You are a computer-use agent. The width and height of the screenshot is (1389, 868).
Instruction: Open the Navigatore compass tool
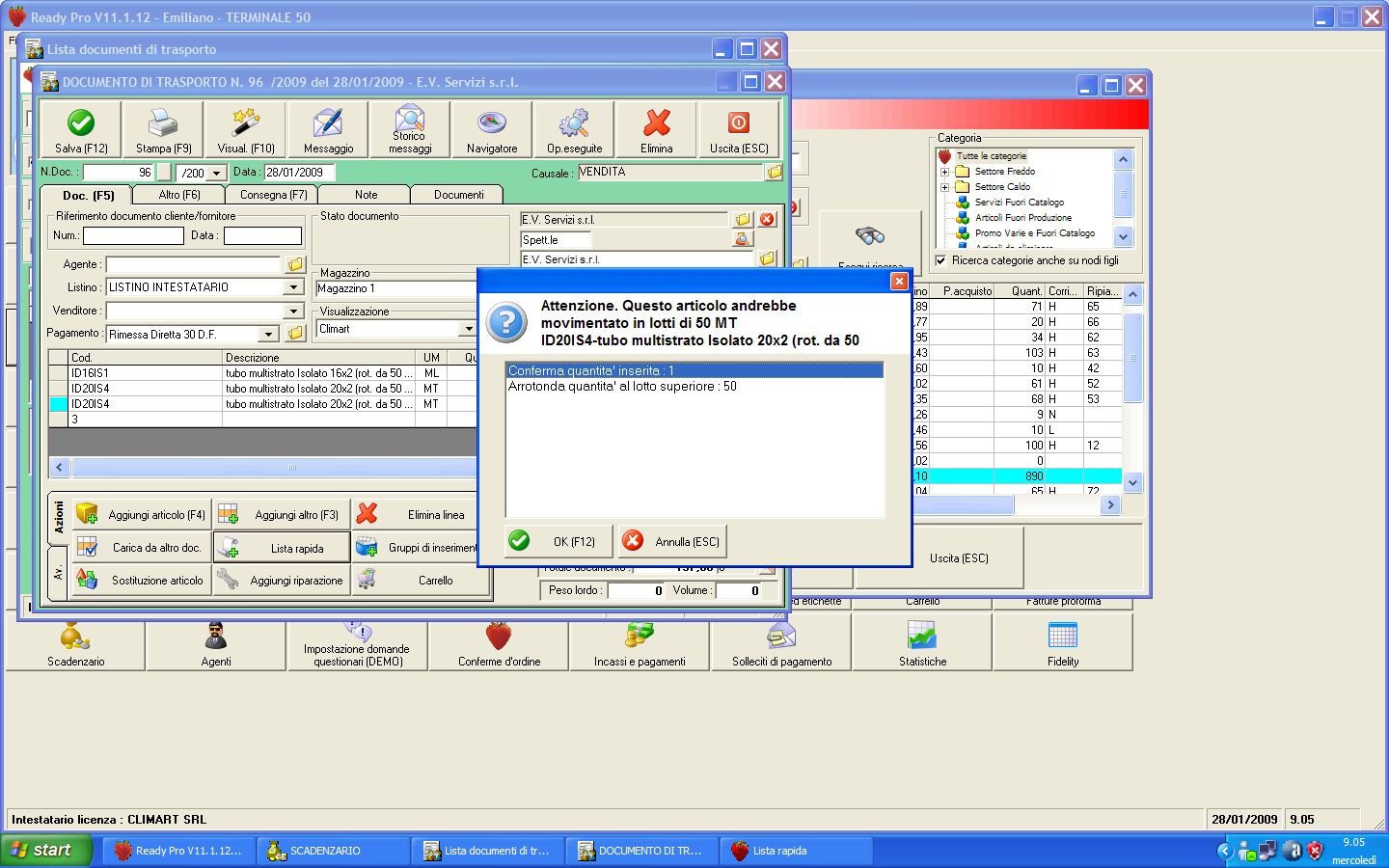[492, 123]
